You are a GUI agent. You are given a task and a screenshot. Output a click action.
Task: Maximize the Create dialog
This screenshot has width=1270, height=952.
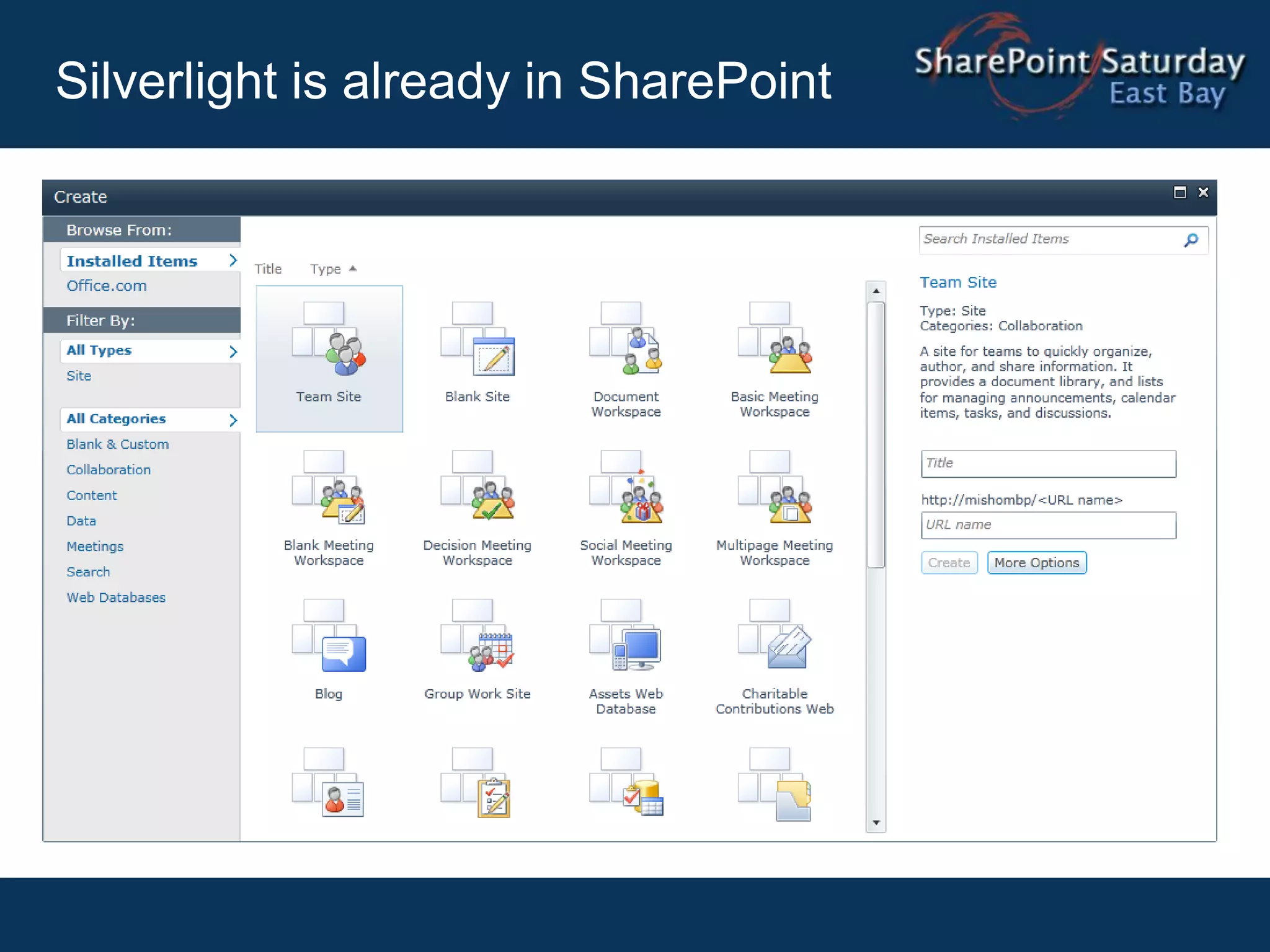[1180, 193]
